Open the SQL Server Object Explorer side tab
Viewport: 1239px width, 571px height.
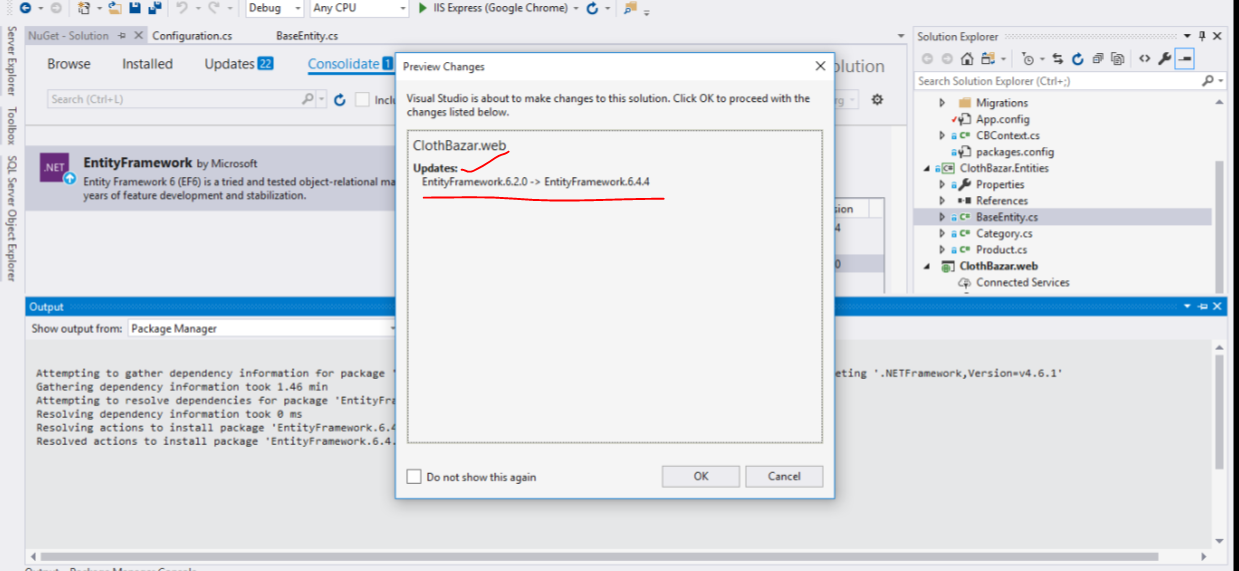[x=11, y=217]
